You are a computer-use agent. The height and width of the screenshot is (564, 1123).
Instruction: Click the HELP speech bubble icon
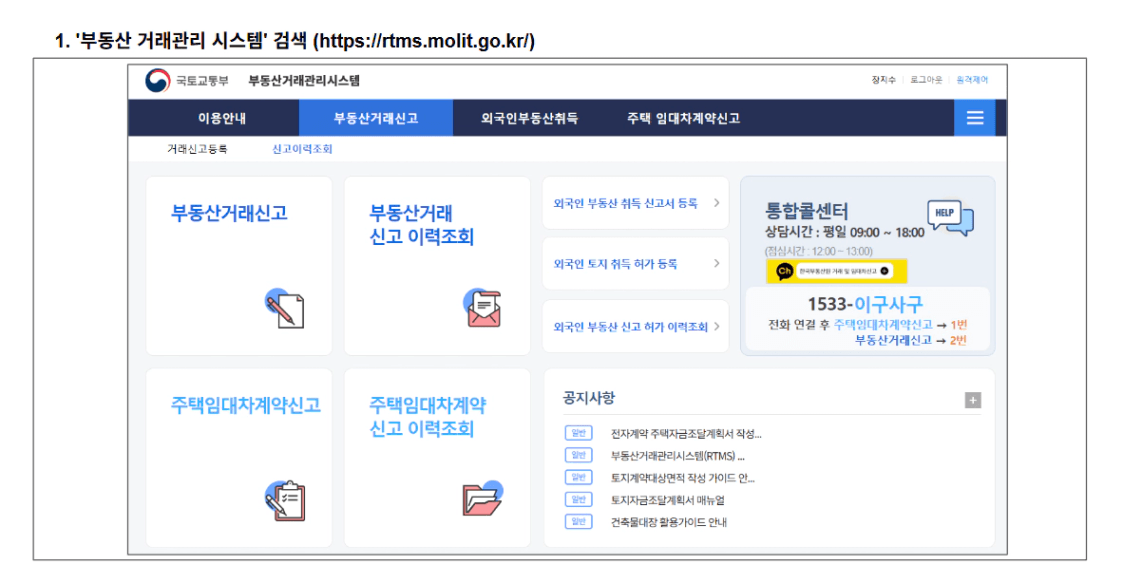(950, 218)
